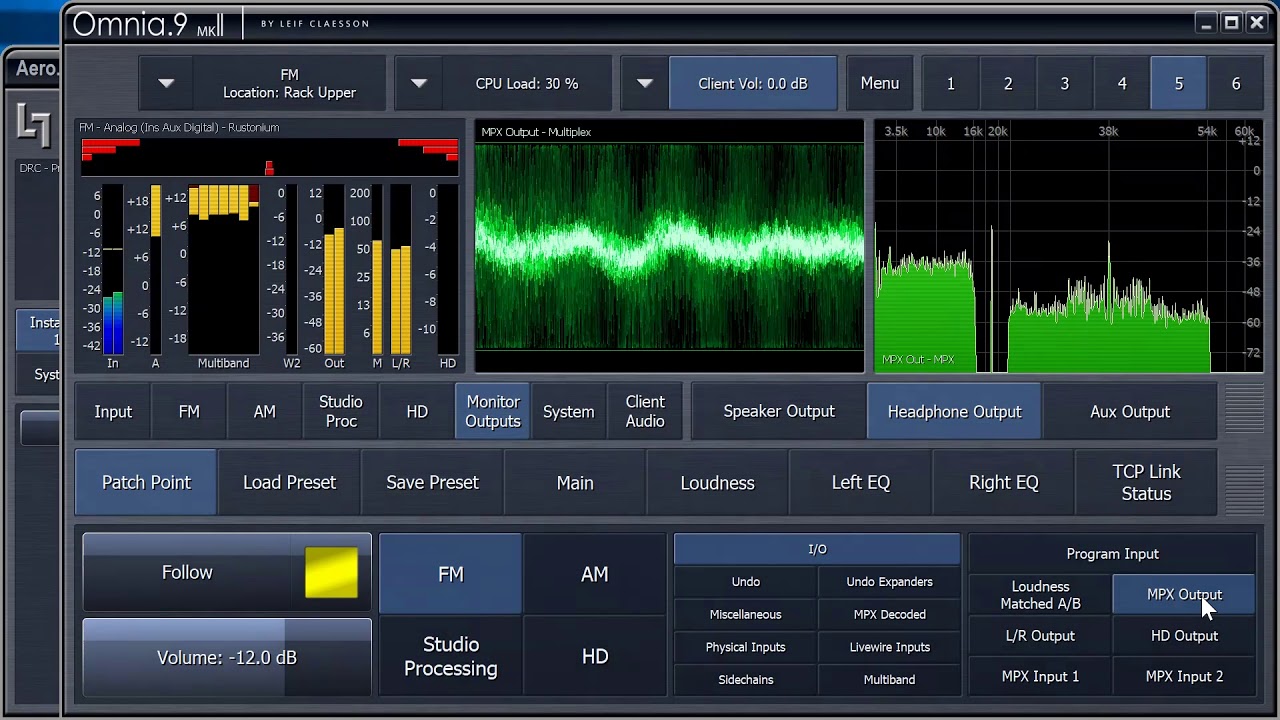This screenshot has width=1280, height=720.
Task: Click the MPX Out spectrum analyzer display
Action: point(1067,246)
